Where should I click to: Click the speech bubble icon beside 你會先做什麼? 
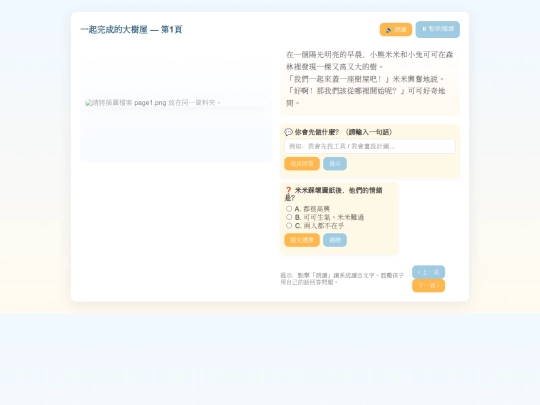288,132
